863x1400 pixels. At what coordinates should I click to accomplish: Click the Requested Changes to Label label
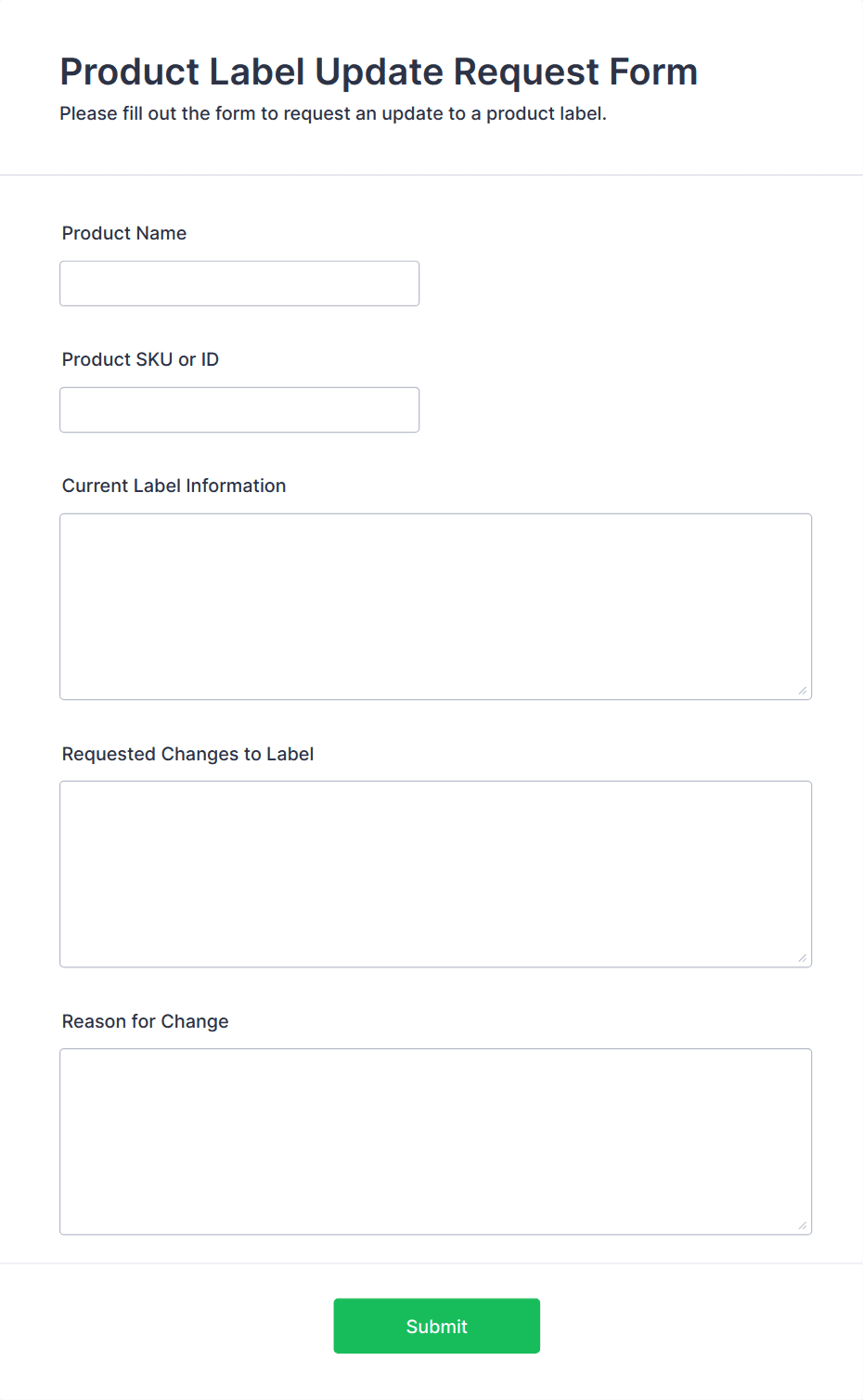(x=187, y=754)
